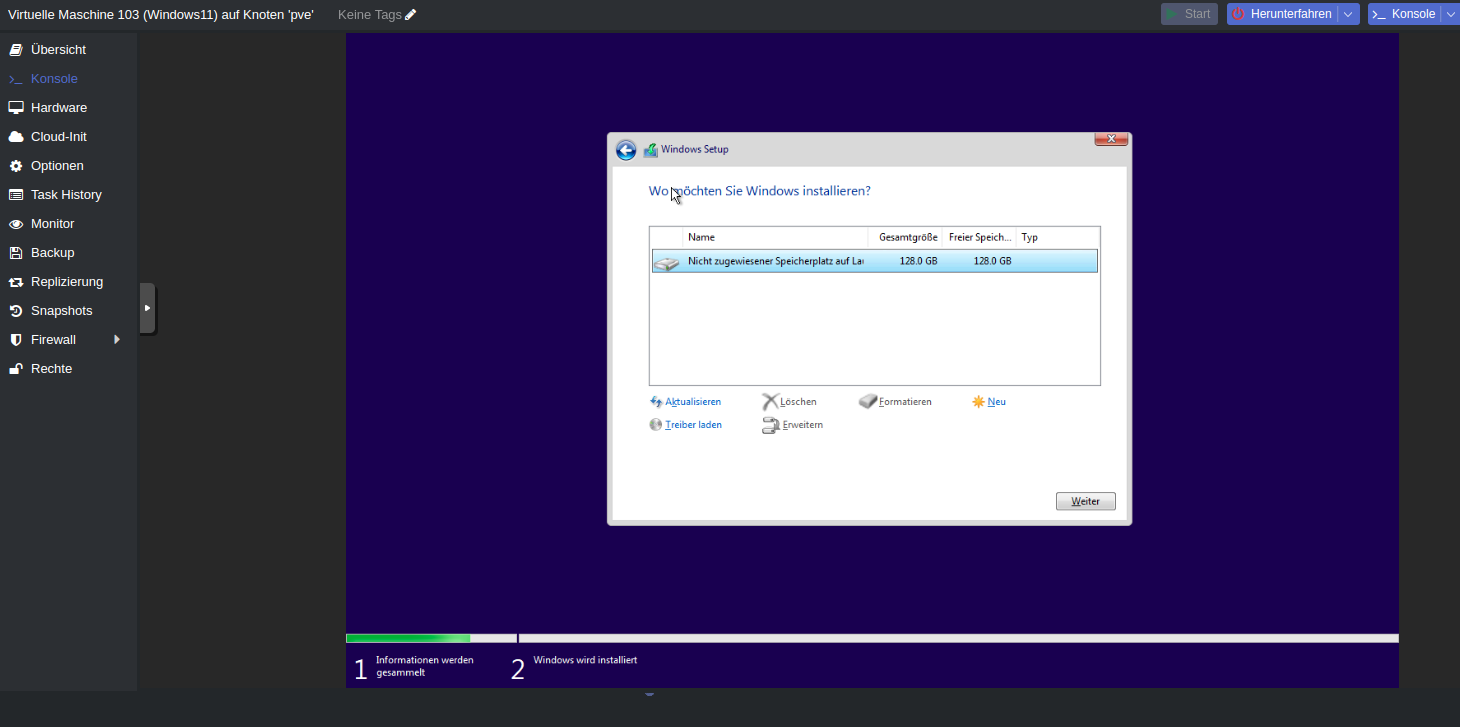Click the Übersicht book icon
1460x727 pixels.
click(16, 49)
